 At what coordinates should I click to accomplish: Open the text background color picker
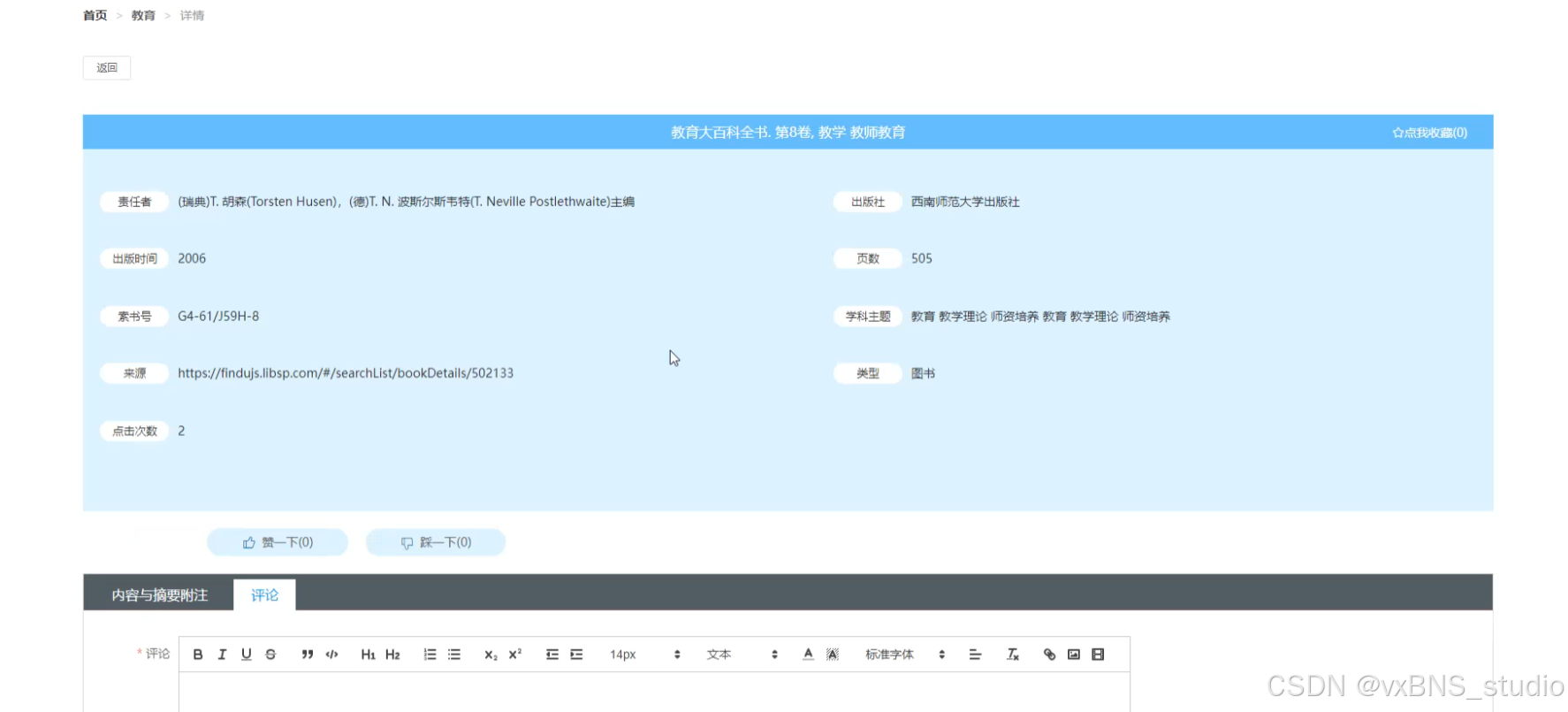point(833,655)
